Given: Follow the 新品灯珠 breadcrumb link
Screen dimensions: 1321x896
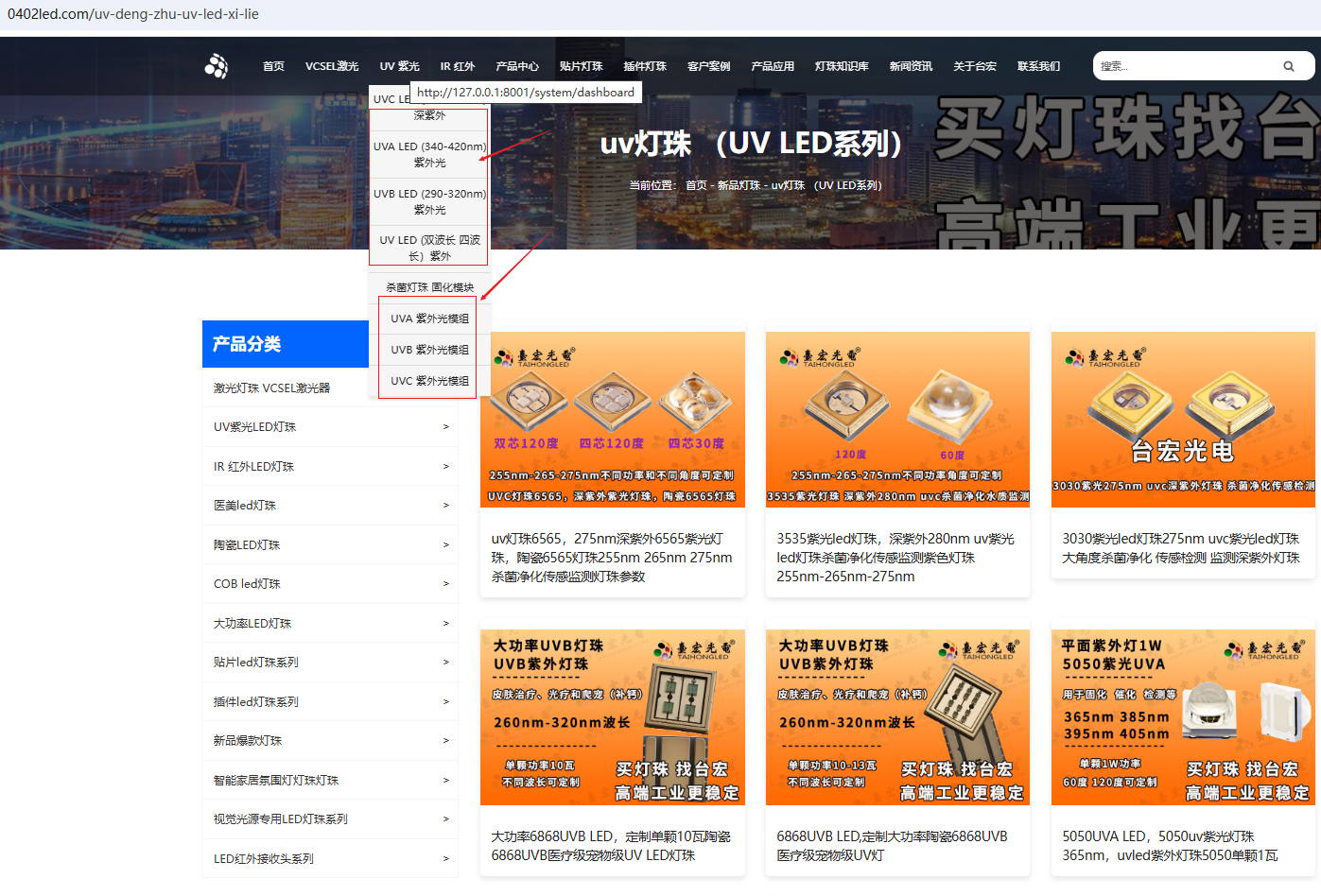Looking at the screenshot, I should click(x=739, y=185).
